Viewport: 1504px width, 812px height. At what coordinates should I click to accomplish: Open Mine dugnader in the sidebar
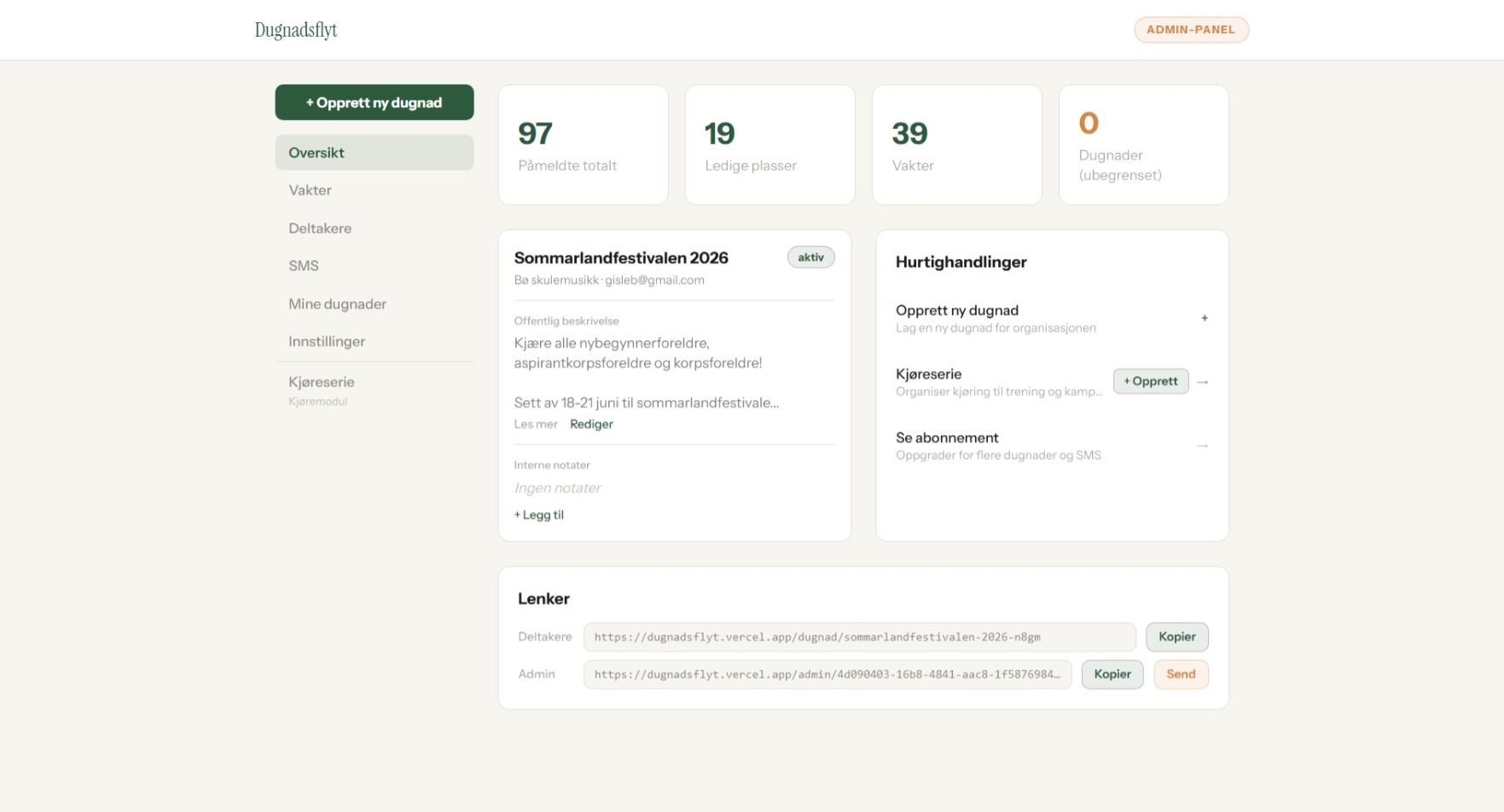375,304
